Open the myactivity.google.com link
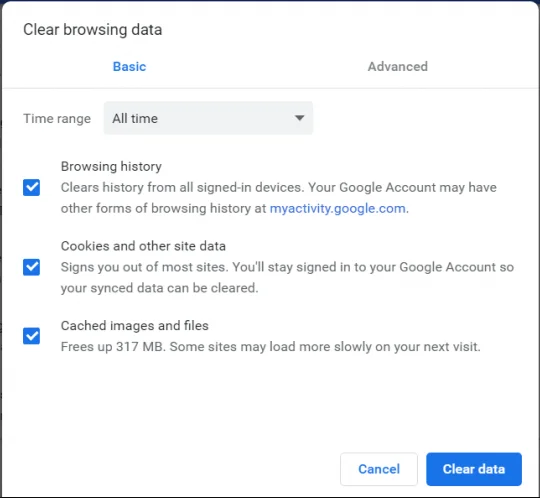 (x=338, y=208)
